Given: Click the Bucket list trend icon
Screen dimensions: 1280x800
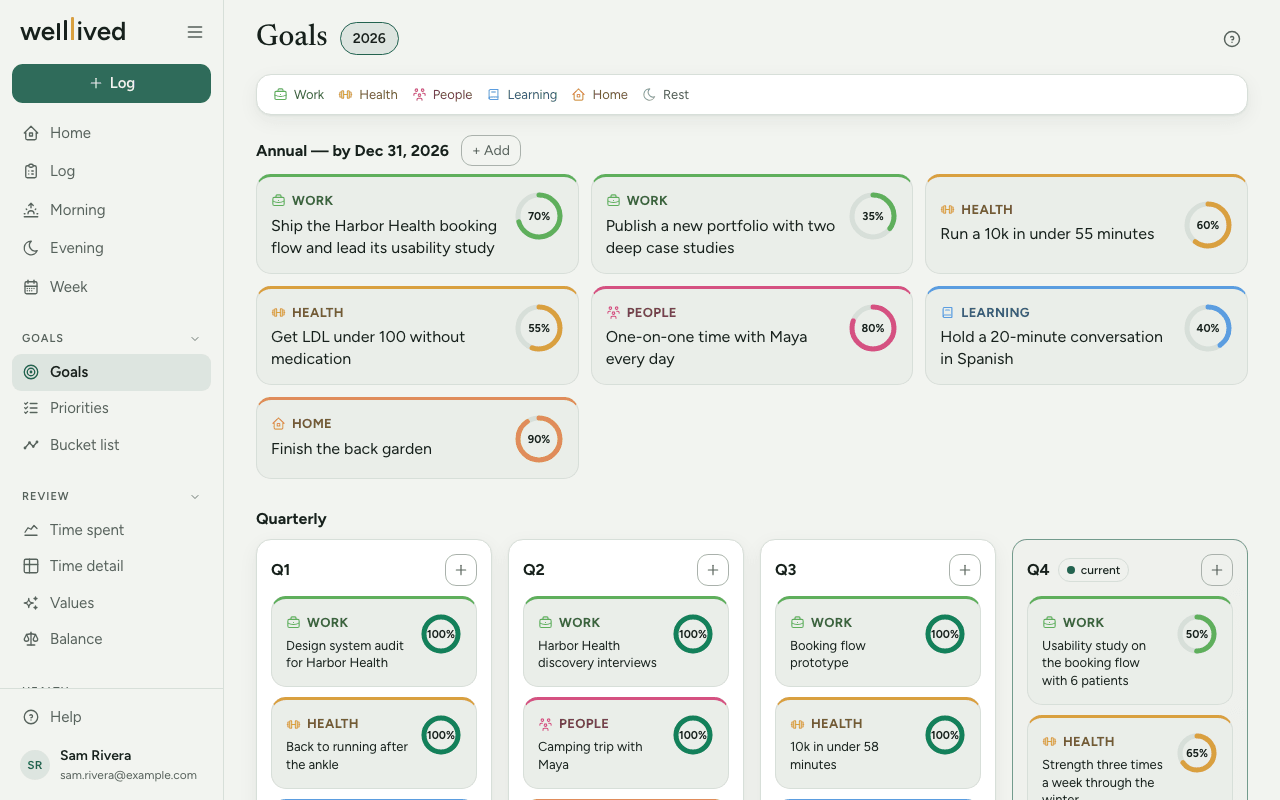Looking at the screenshot, I should coord(31,445).
